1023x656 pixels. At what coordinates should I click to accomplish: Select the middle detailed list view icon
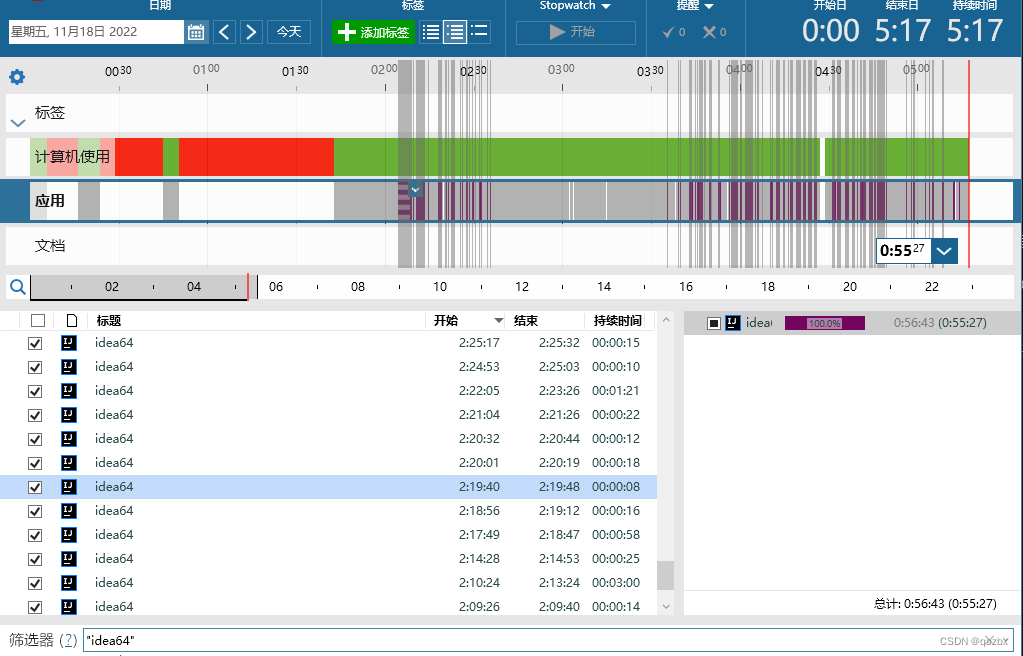[455, 32]
